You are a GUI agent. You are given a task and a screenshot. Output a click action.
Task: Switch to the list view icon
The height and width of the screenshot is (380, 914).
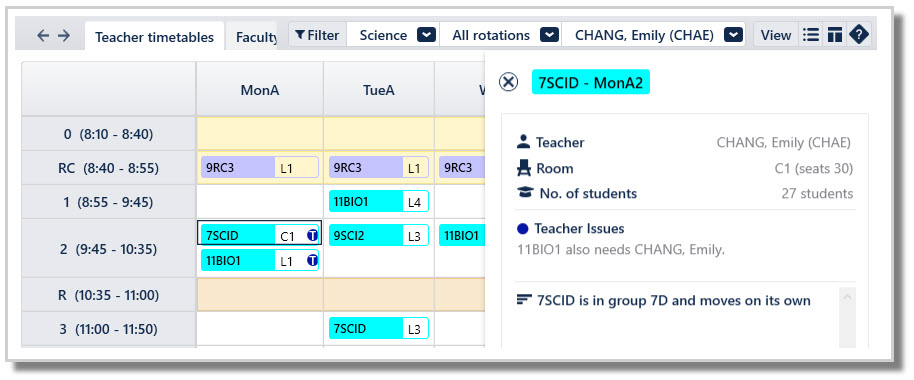[x=810, y=36]
